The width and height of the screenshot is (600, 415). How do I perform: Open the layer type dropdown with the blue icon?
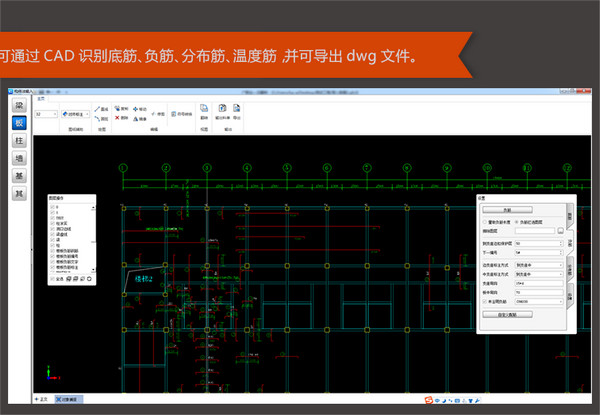coord(75,114)
